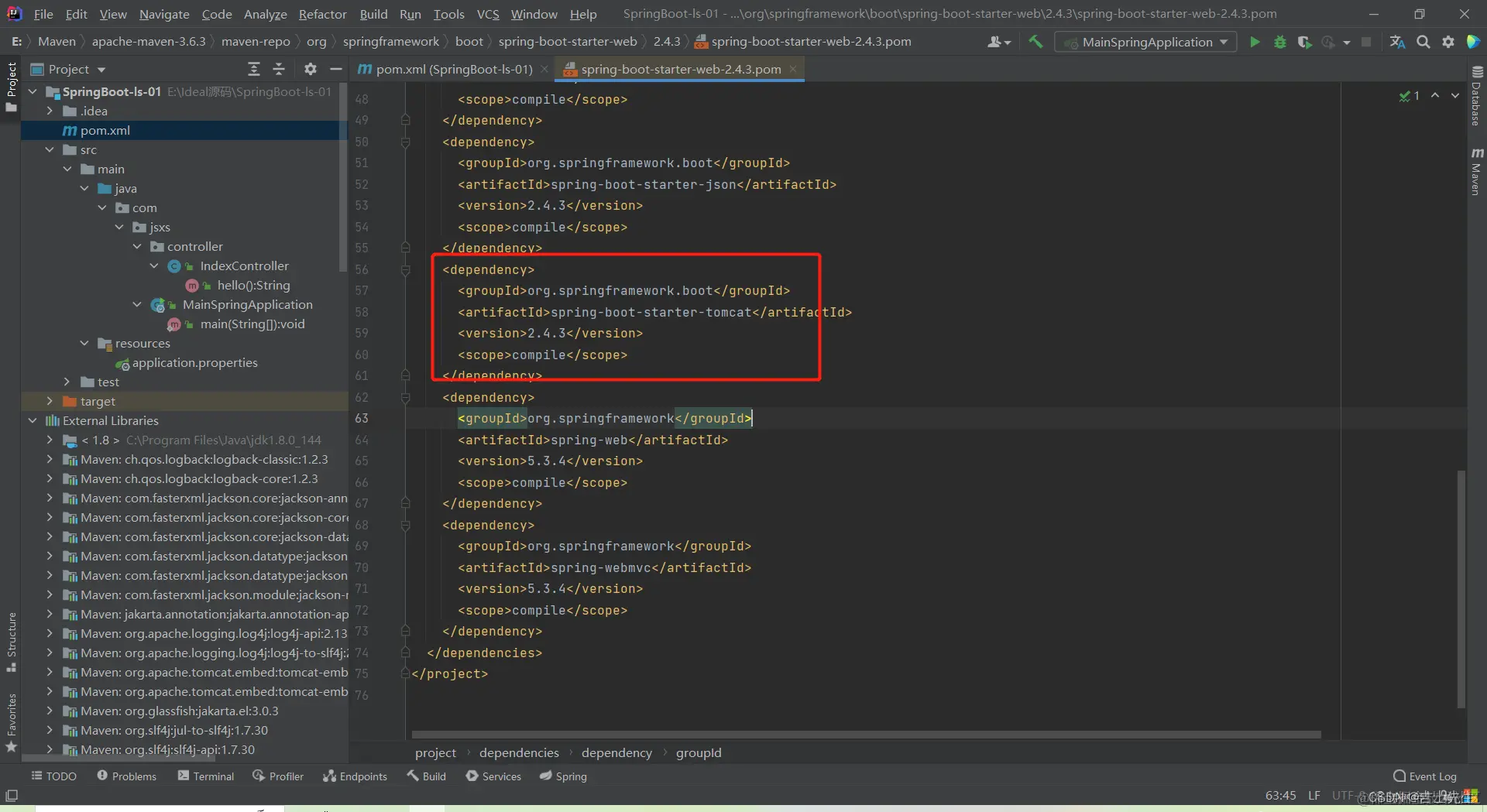
Task: Open the Translate plugin icon
Action: 1398,42
